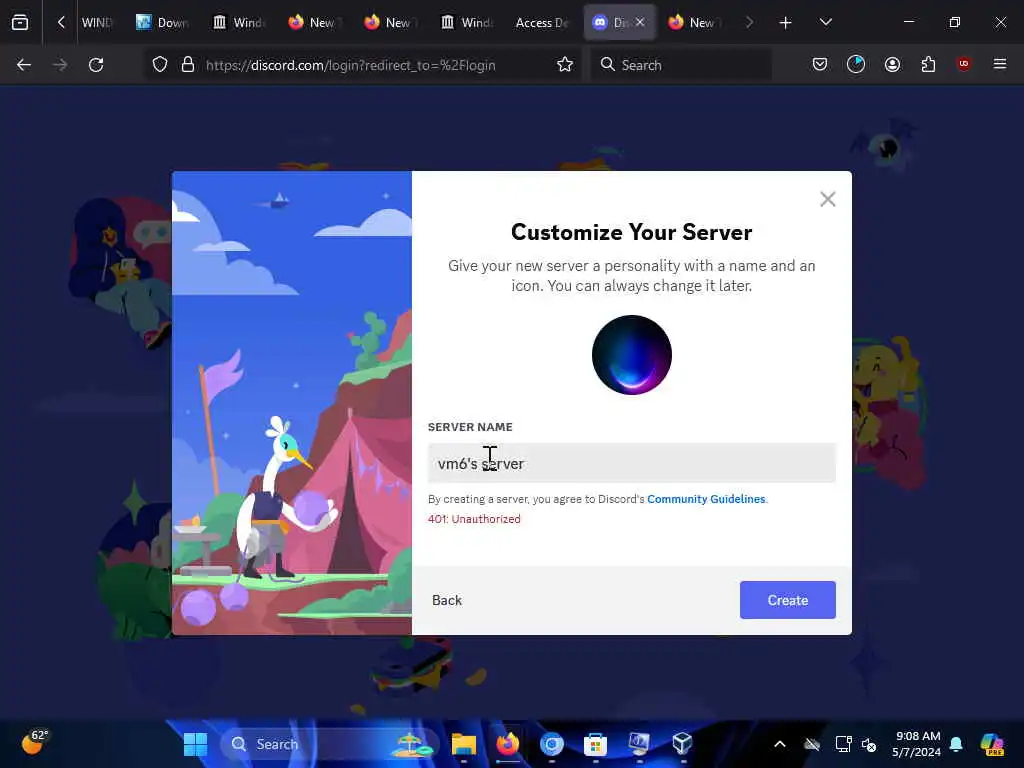The height and width of the screenshot is (768, 1024).
Task: Click the taskbar Search box
Action: (330, 744)
